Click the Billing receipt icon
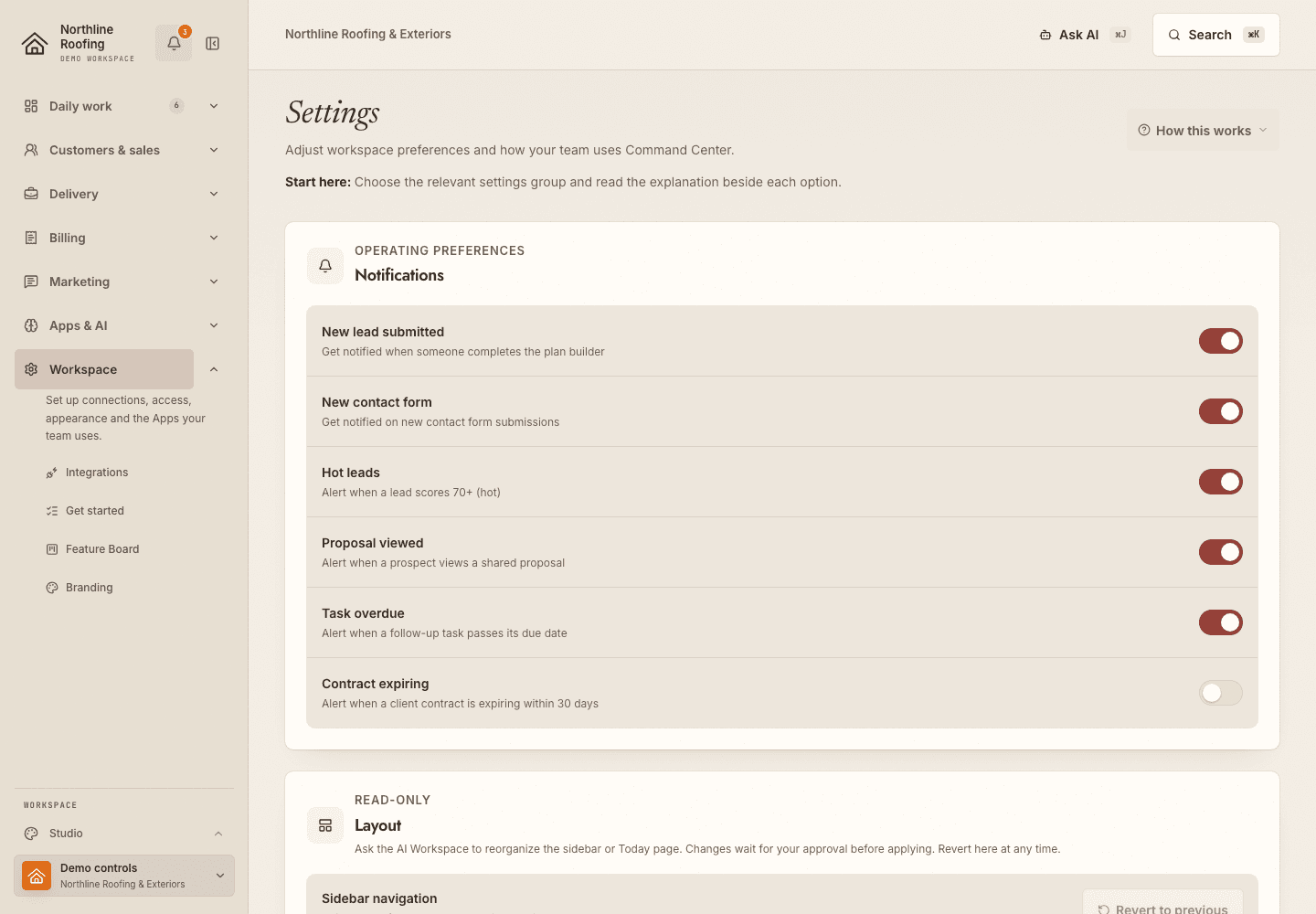The width and height of the screenshot is (1316, 914). pyautogui.click(x=31, y=238)
